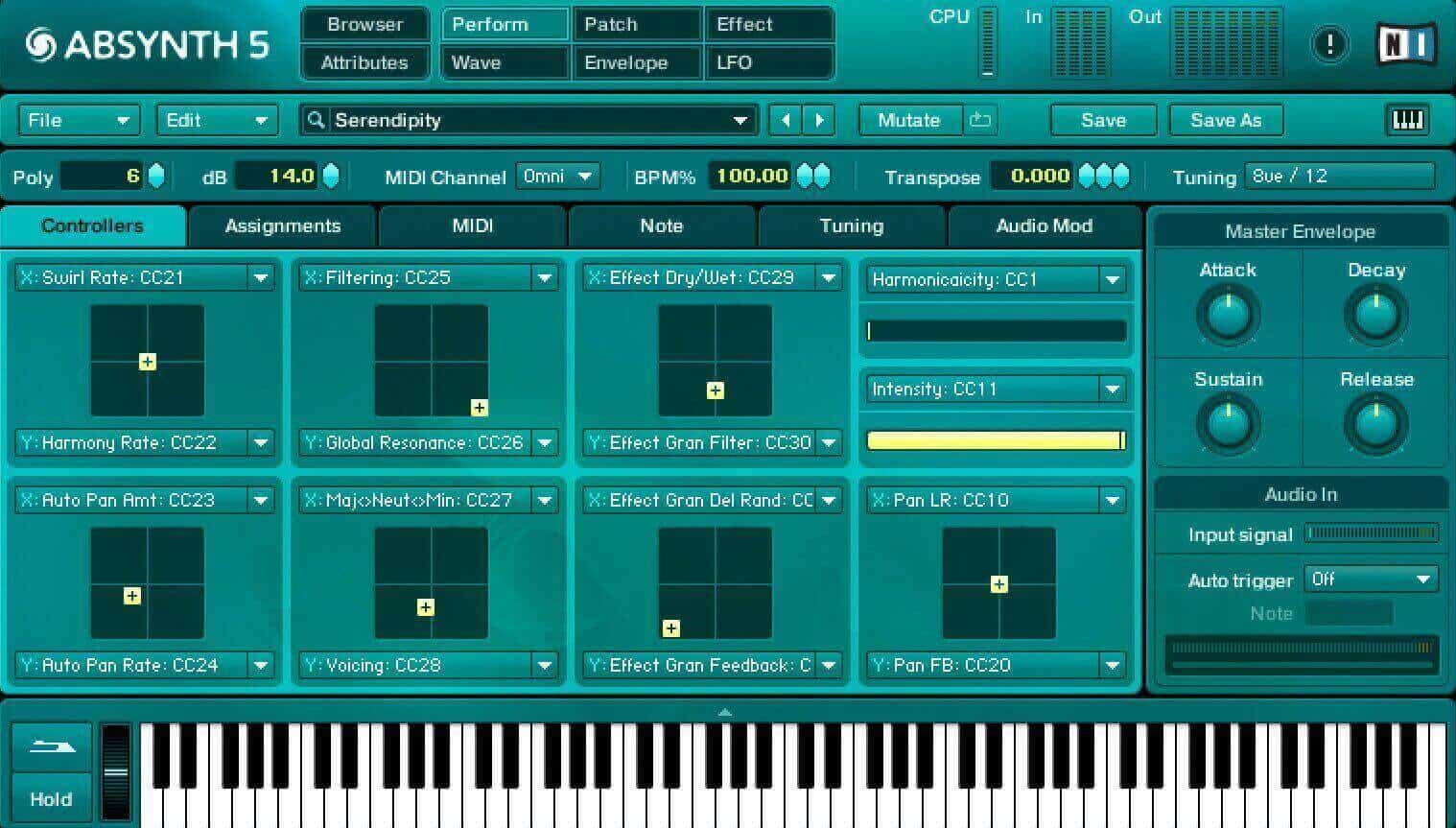This screenshot has width=1456, height=828.
Task: Click the NI Native Instruments logo
Action: coord(1406,44)
